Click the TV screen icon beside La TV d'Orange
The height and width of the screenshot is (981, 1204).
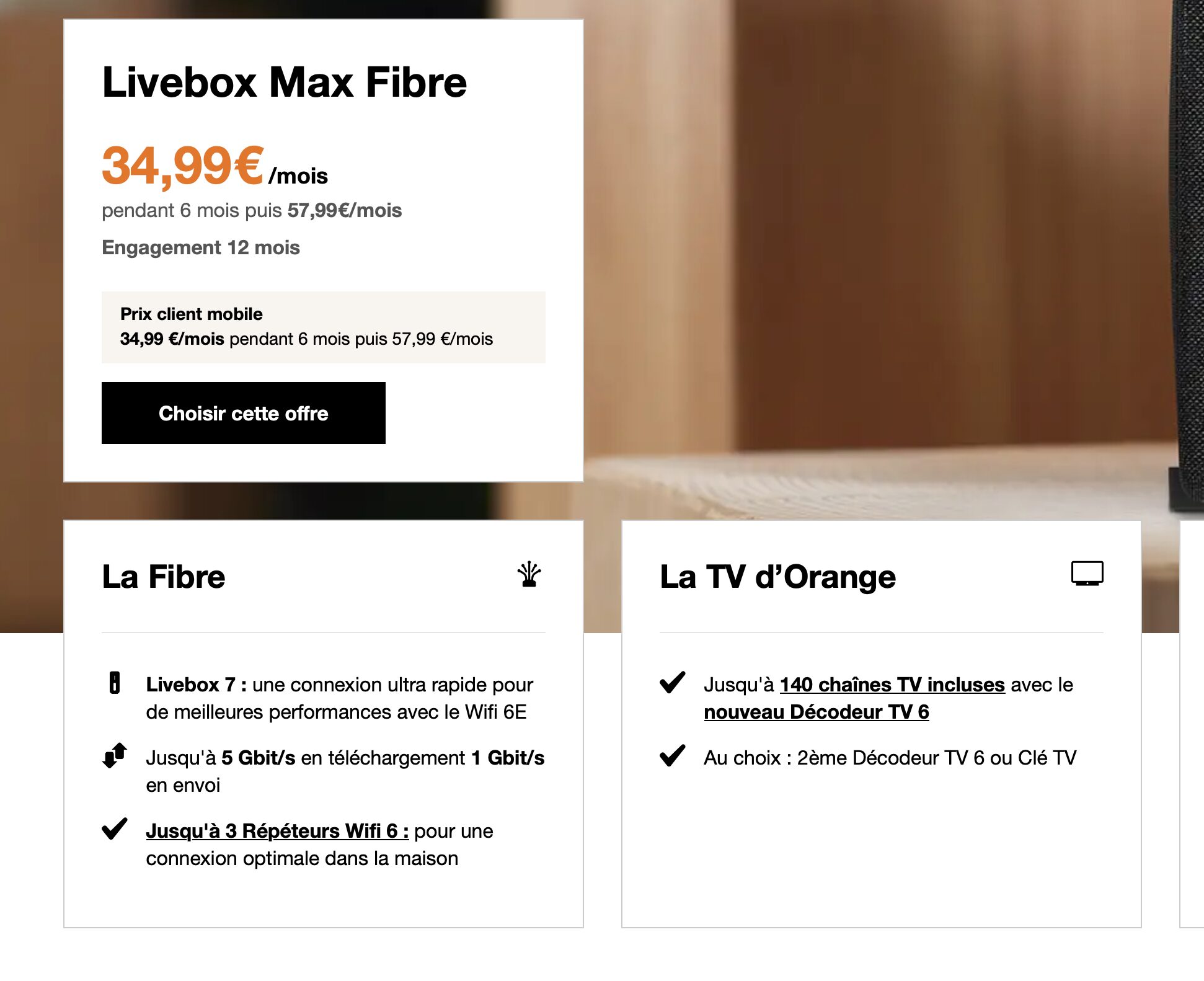[x=1087, y=574]
